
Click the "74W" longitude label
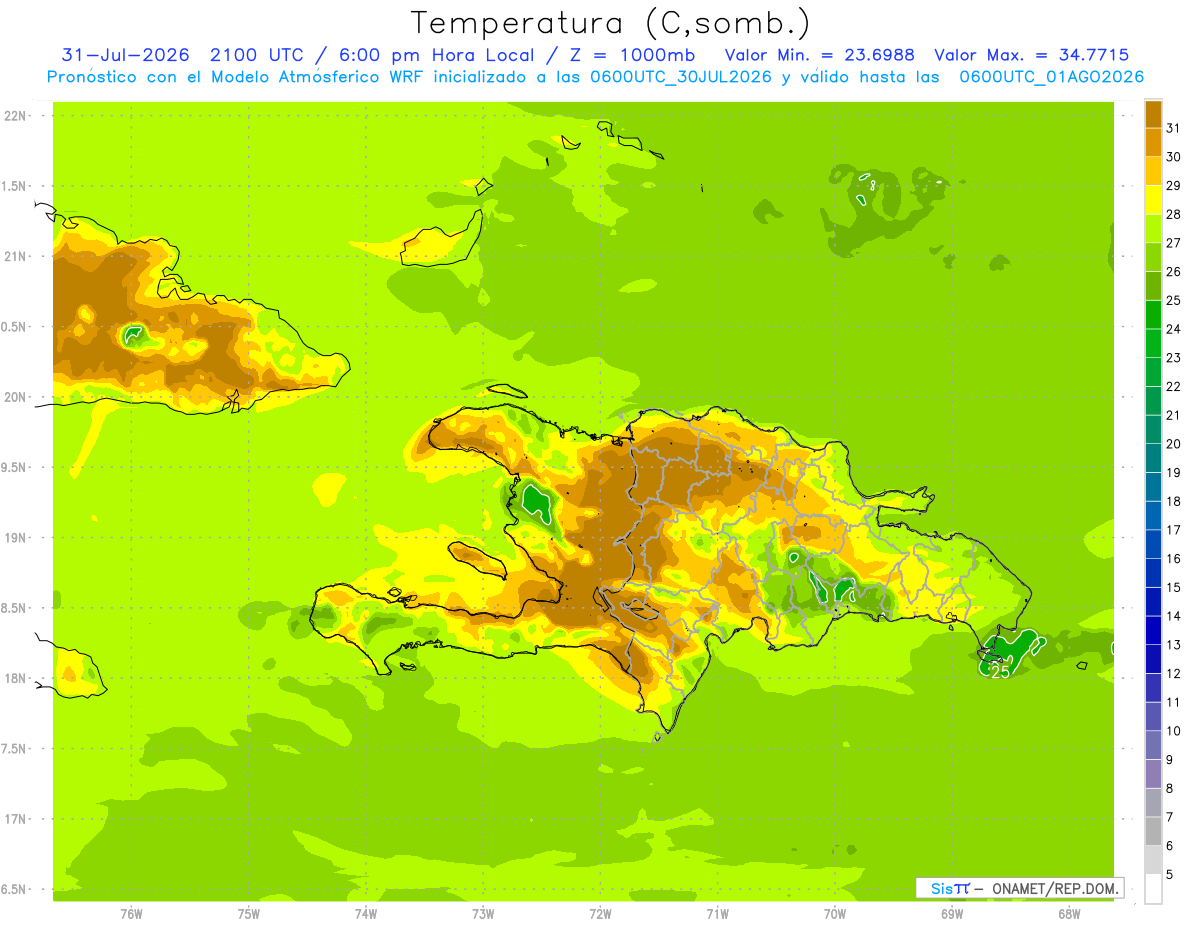(365, 913)
